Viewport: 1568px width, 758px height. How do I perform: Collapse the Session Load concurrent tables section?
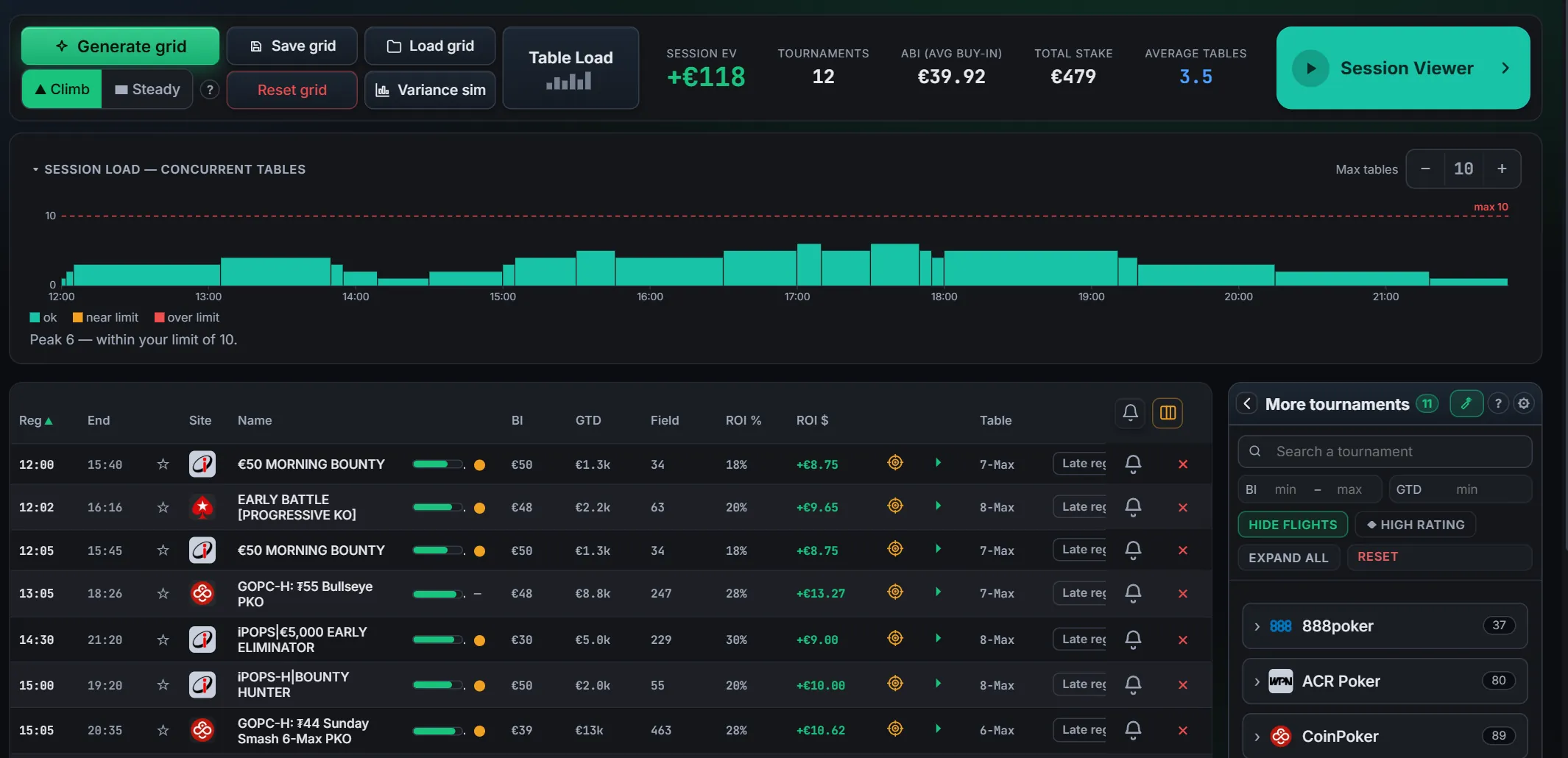coord(168,169)
